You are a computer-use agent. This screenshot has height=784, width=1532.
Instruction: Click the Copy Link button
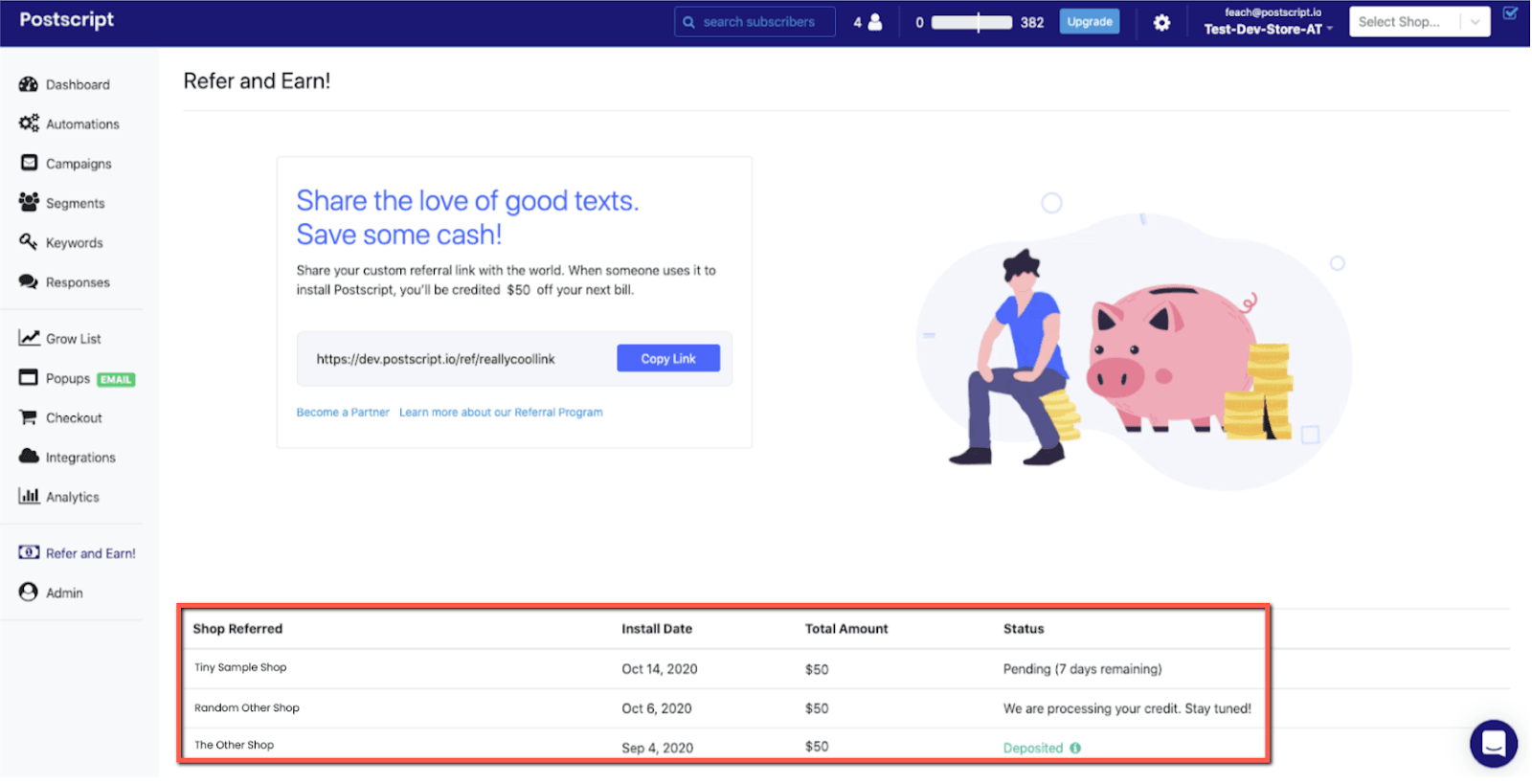tap(668, 358)
